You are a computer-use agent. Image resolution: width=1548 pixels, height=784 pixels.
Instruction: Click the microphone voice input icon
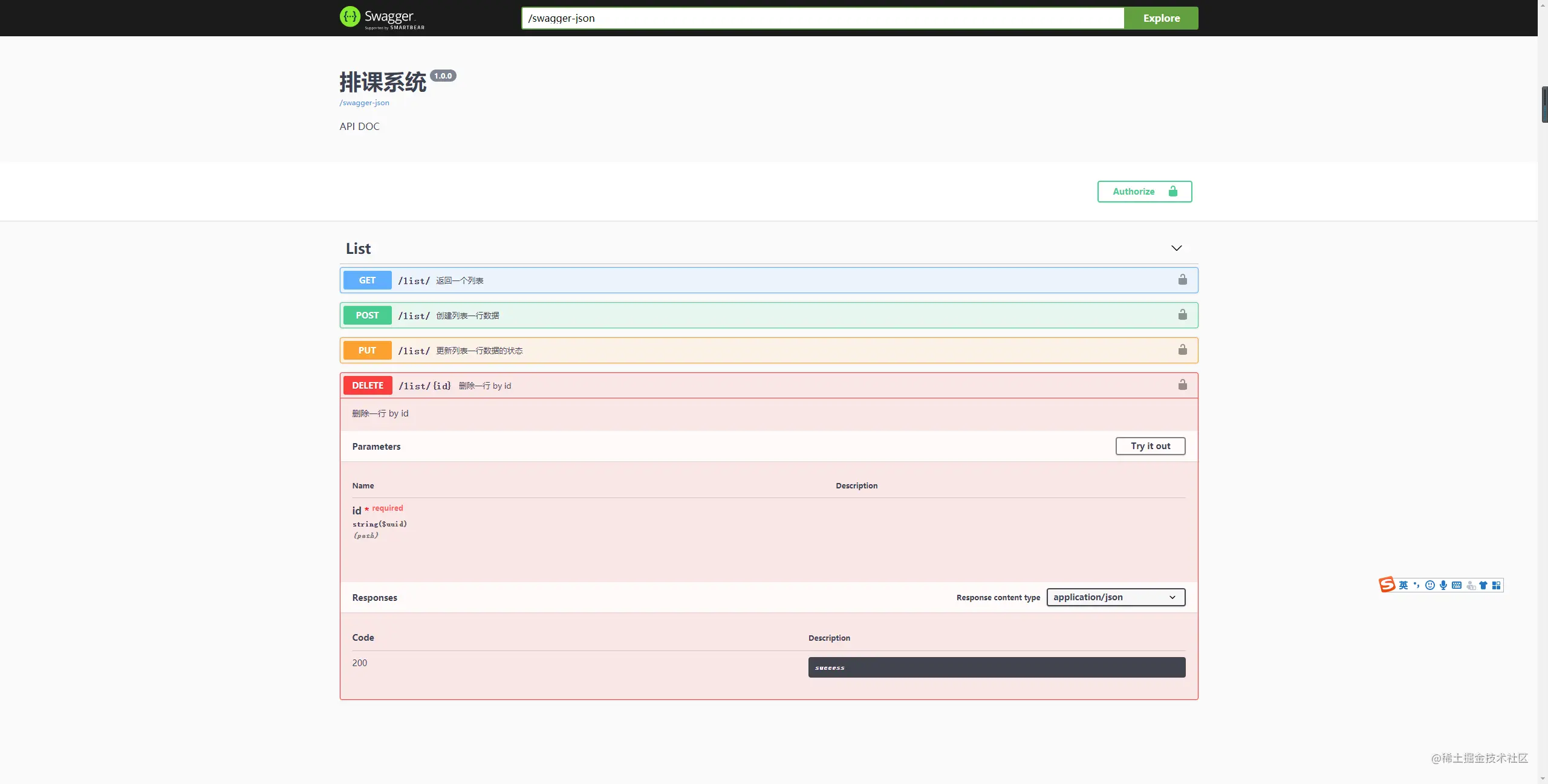[1443, 585]
